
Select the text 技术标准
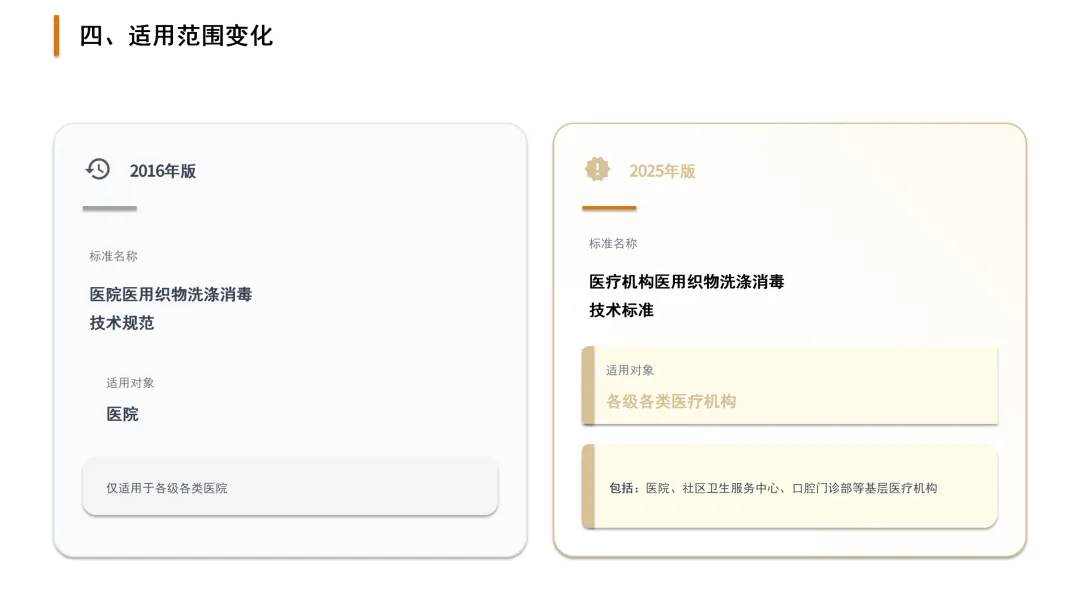[621, 311]
